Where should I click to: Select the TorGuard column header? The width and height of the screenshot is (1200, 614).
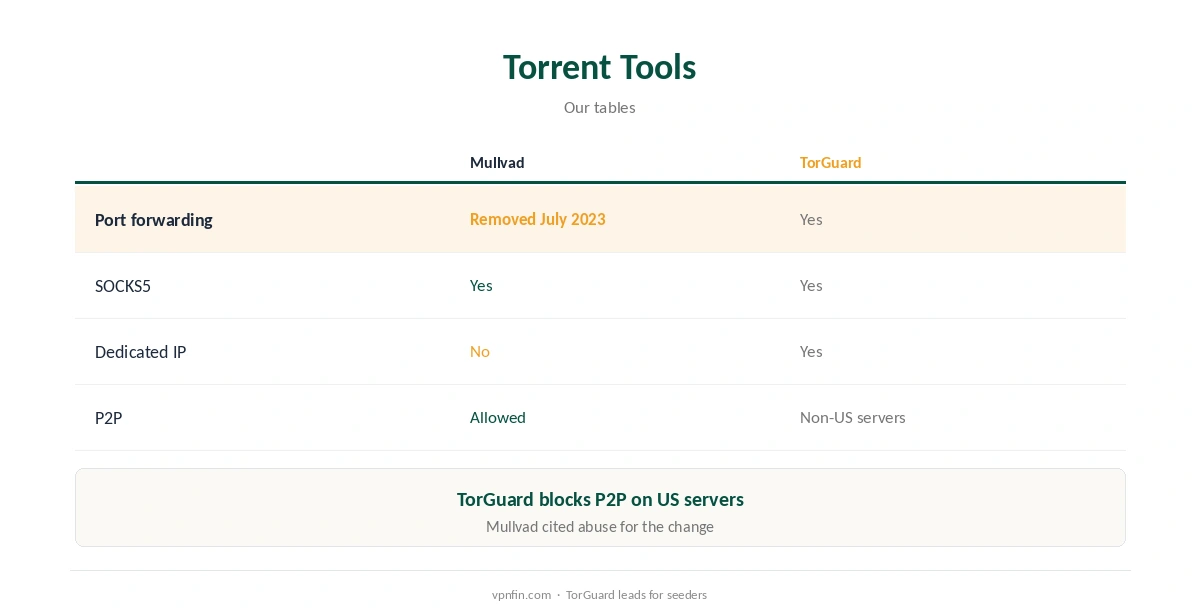(830, 162)
